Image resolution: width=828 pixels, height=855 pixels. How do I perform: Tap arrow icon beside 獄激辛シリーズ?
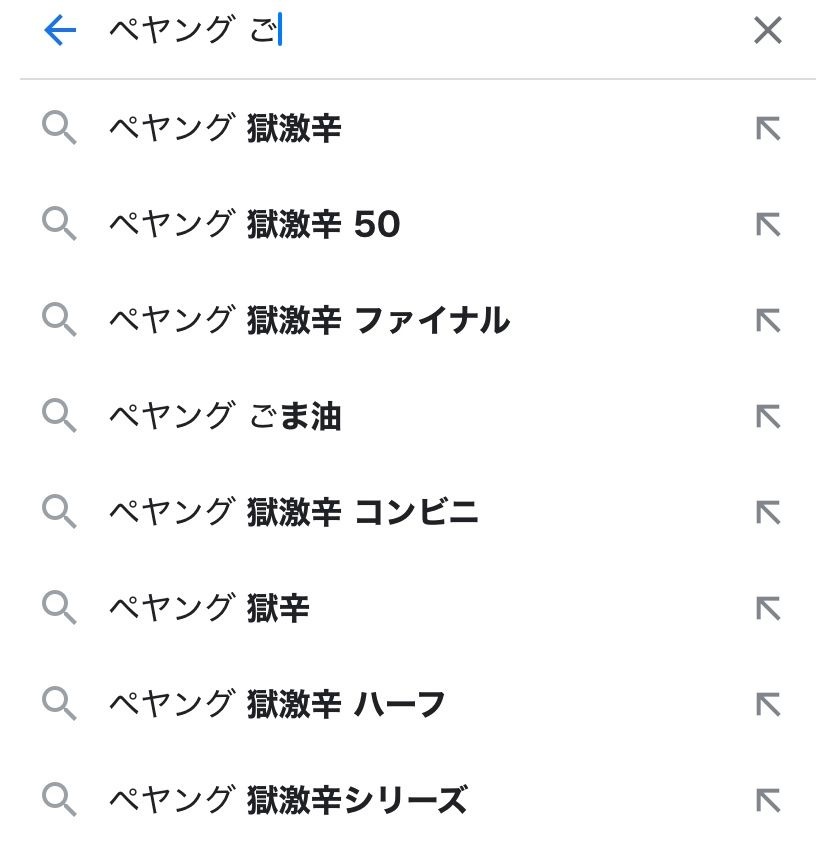pos(767,800)
